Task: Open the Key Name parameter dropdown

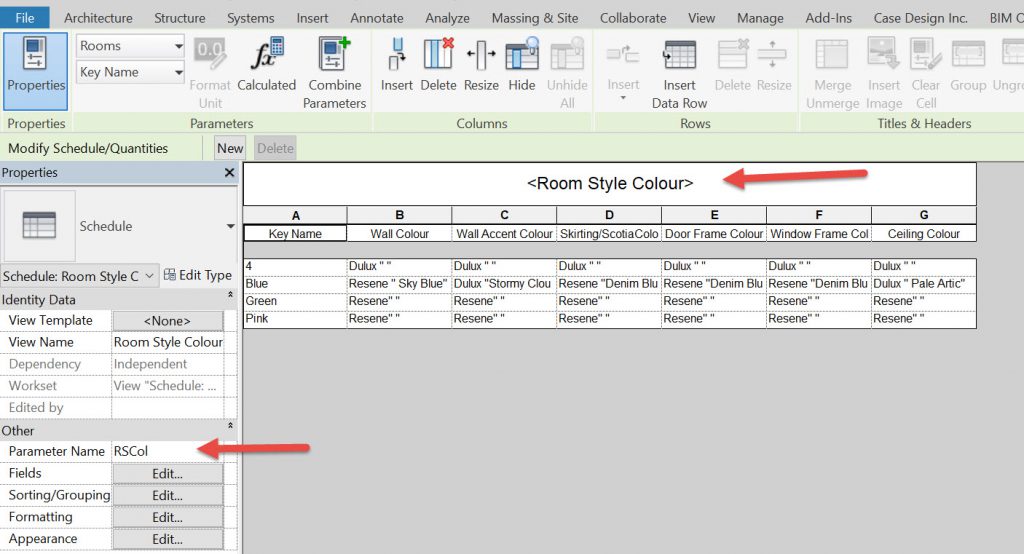Action: [x=179, y=72]
